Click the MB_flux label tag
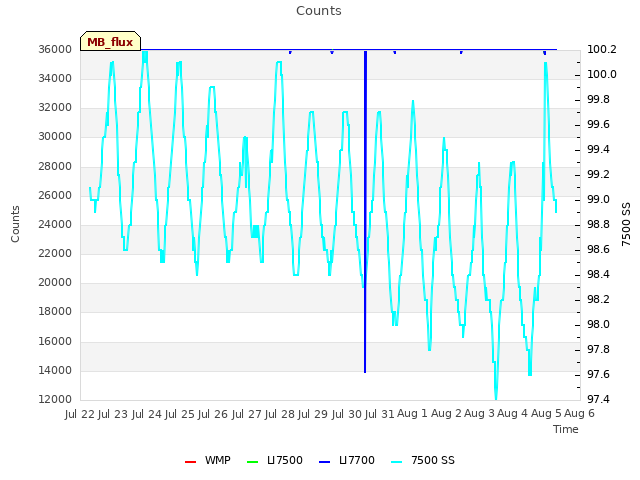 110,41
